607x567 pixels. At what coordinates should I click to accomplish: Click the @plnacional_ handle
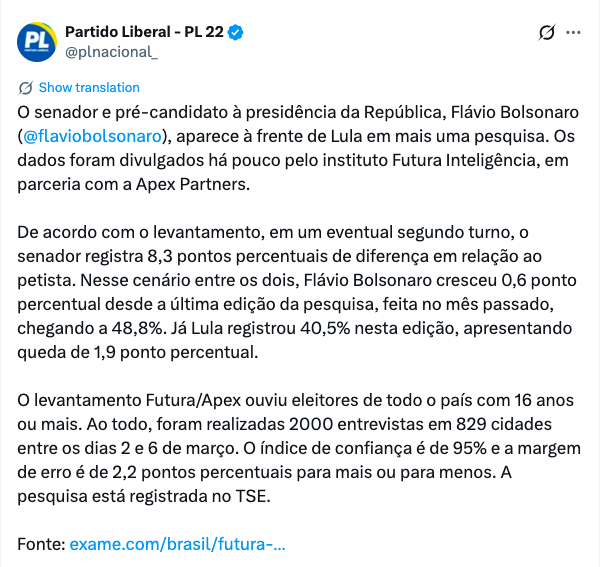point(111,52)
